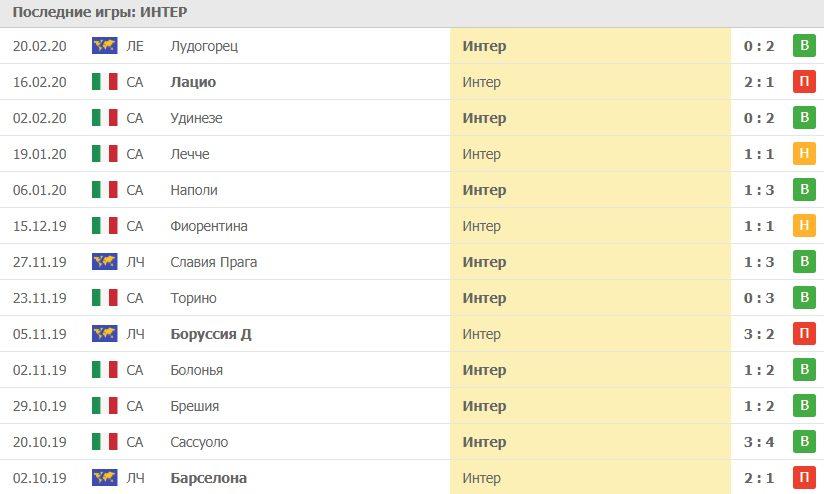Viewport: 824px width, 494px height.
Task: Open the Lazio team link
Action: pos(193,82)
